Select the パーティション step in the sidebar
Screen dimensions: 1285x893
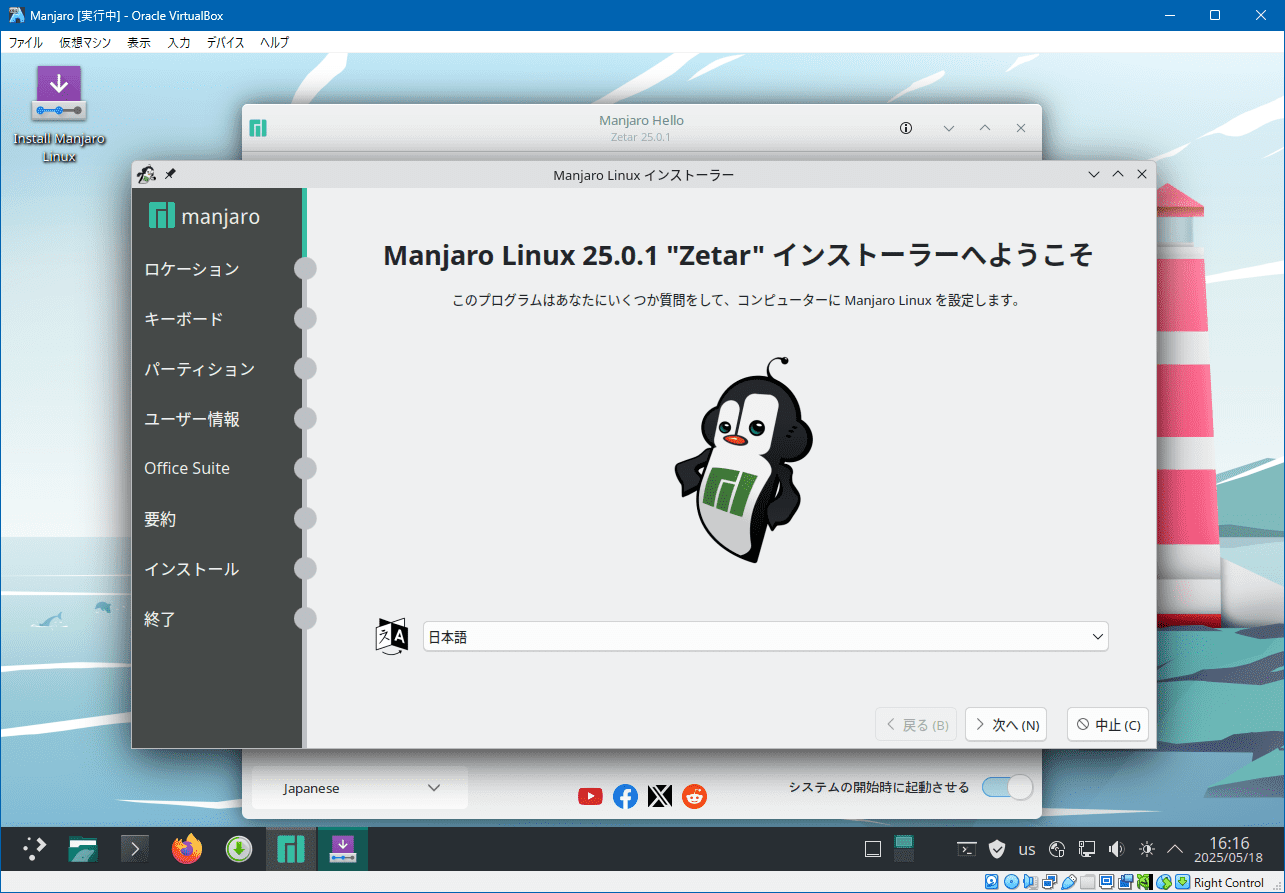click(x=200, y=369)
